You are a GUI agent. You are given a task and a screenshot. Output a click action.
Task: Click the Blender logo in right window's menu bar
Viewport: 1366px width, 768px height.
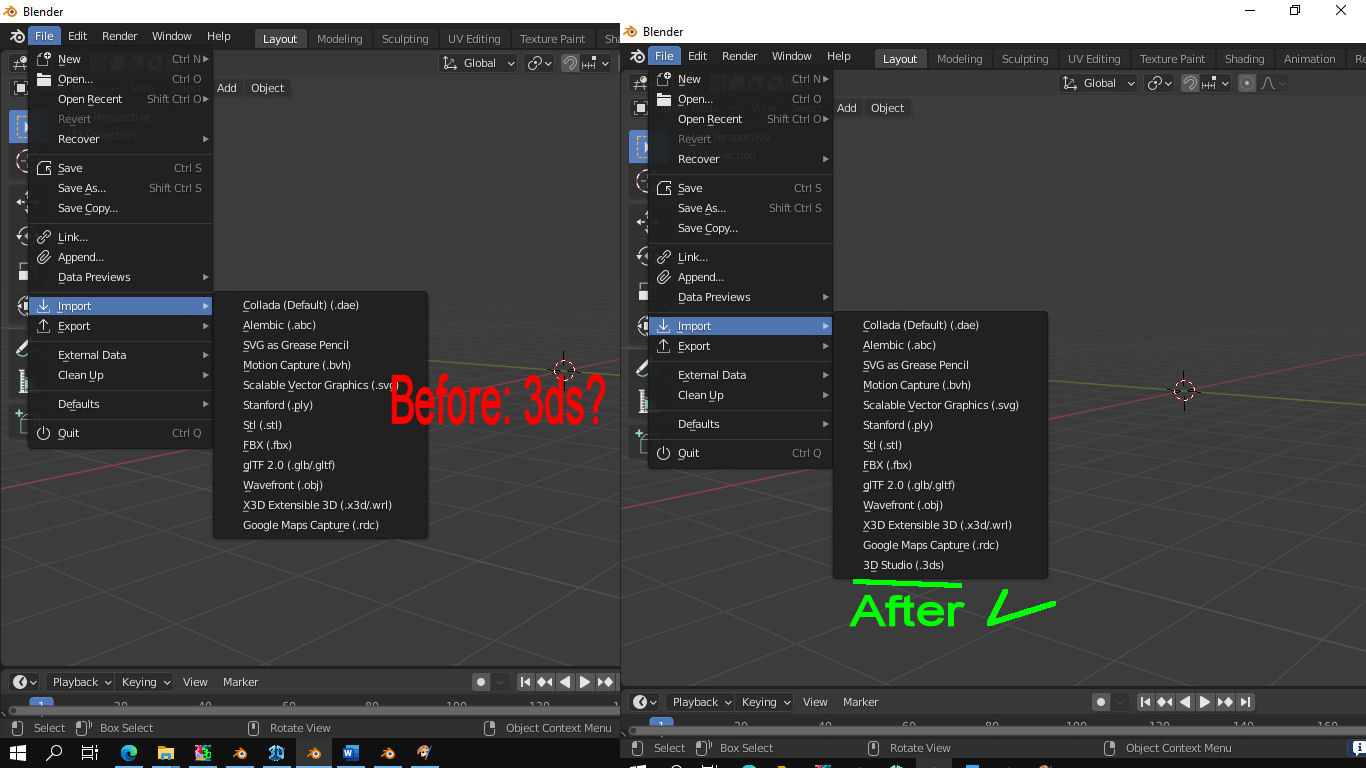coord(637,56)
